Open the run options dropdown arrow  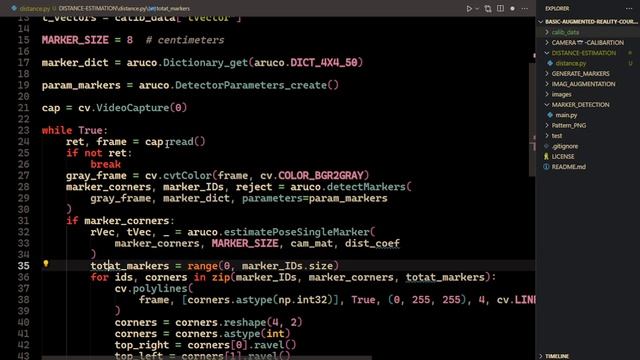tap(477, 9)
